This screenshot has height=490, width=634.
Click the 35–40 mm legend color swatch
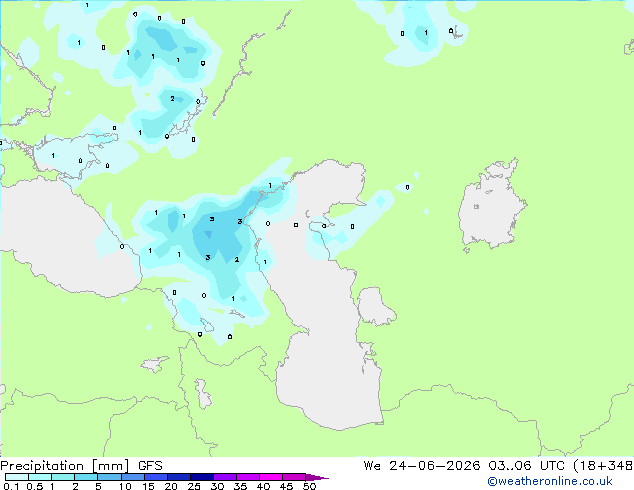click(x=247, y=477)
